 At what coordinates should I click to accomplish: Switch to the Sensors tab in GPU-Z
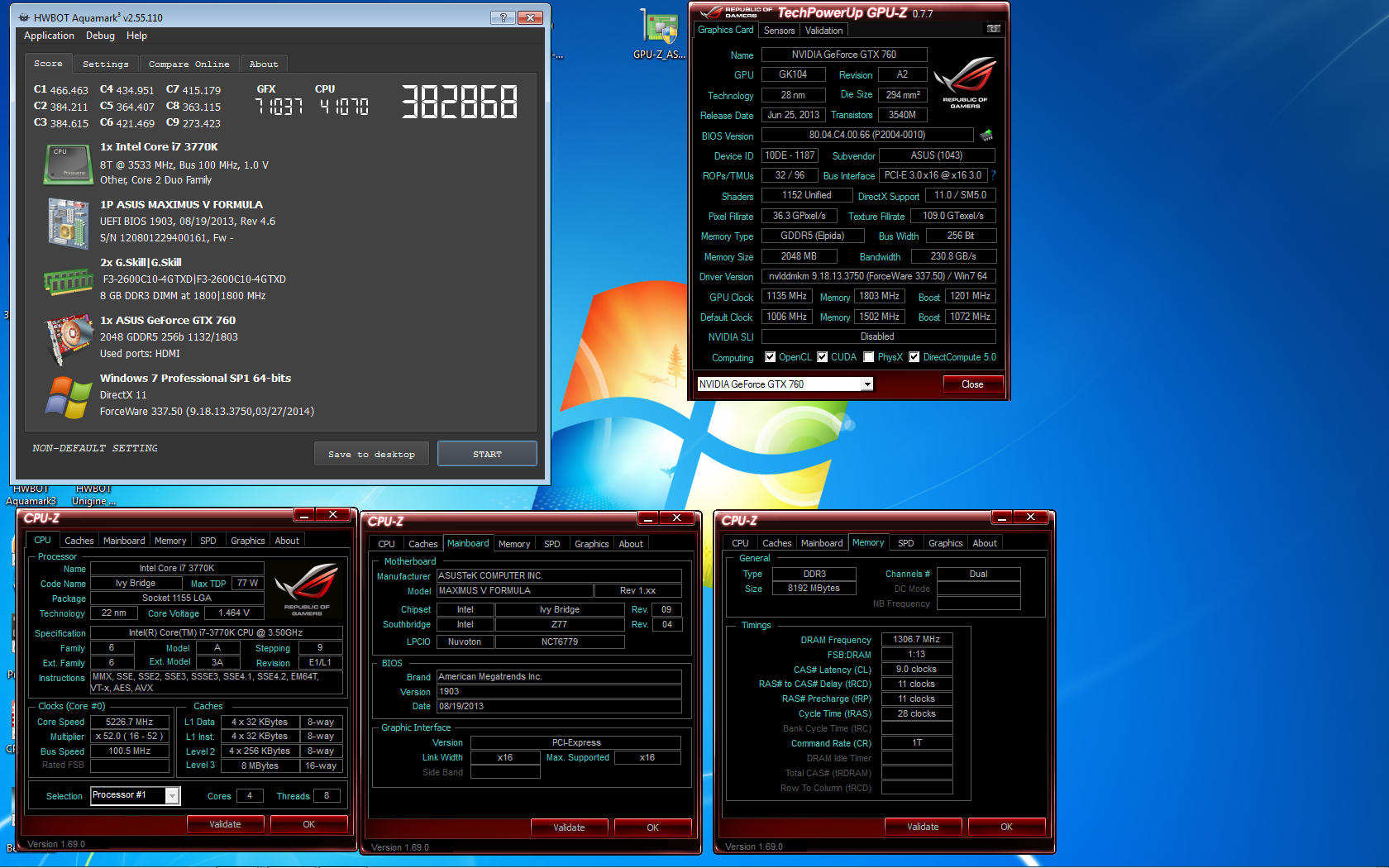tap(779, 31)
